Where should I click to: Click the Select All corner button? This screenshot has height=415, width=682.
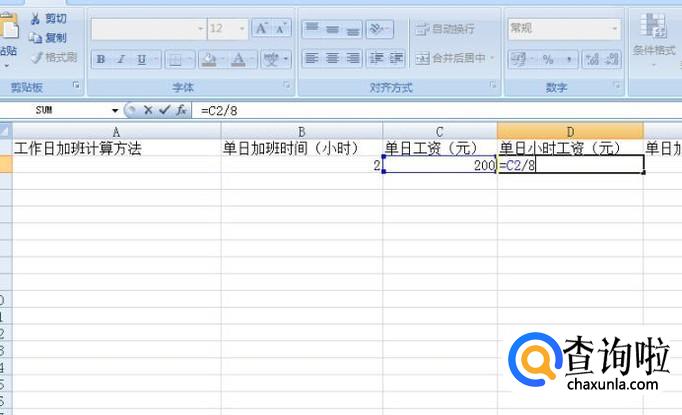(6, 131)
